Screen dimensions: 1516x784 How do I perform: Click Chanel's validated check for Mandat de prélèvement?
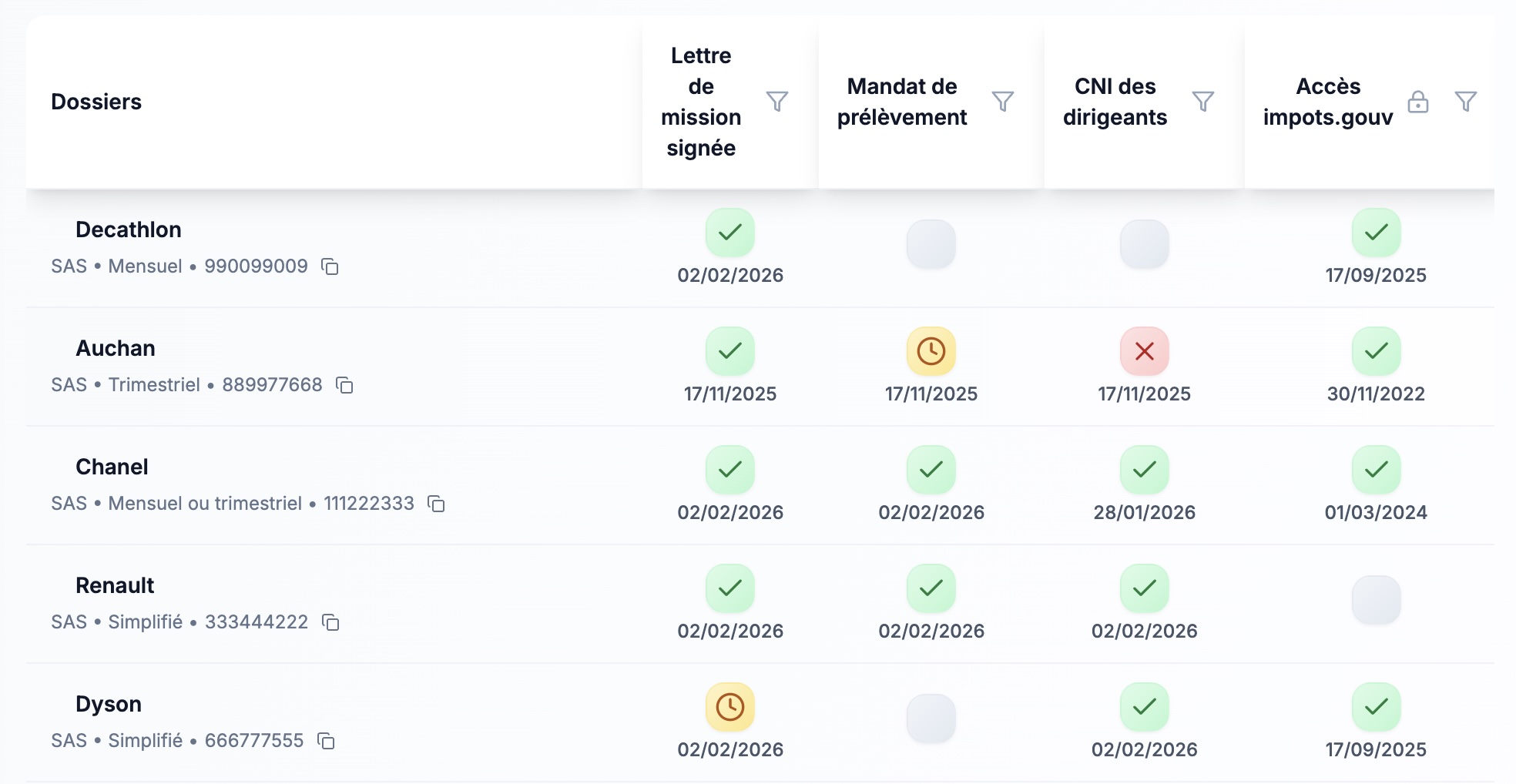pos(931,469)
